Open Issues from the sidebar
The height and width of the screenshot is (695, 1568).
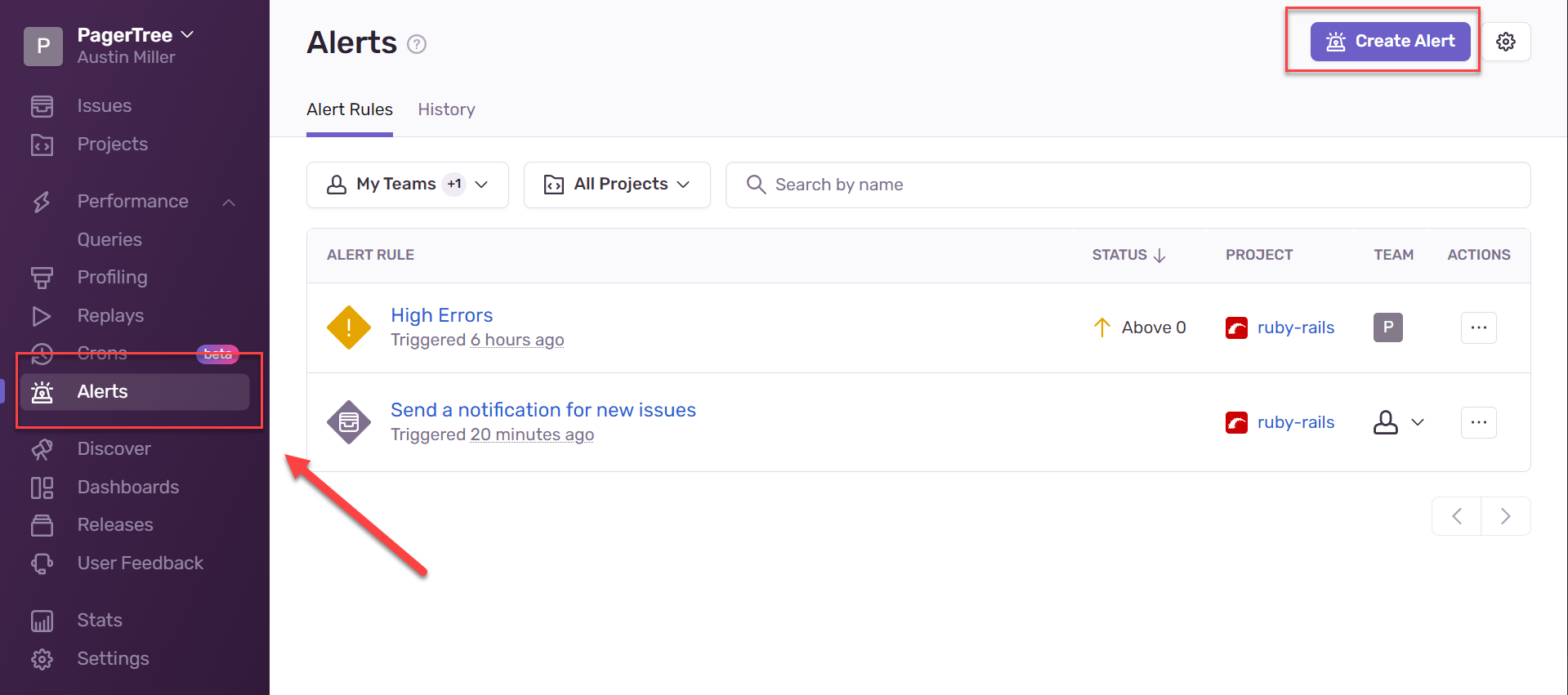pos(104,106)
